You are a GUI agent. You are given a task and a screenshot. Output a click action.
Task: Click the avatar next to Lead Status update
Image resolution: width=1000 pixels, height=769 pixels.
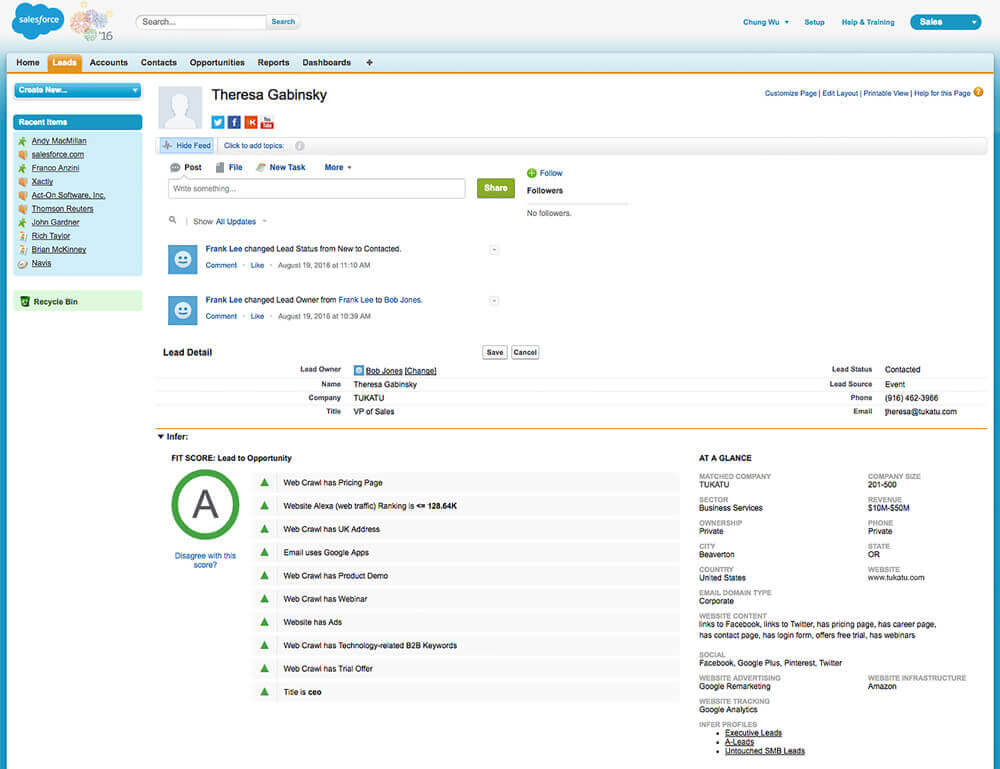(182, 259)
